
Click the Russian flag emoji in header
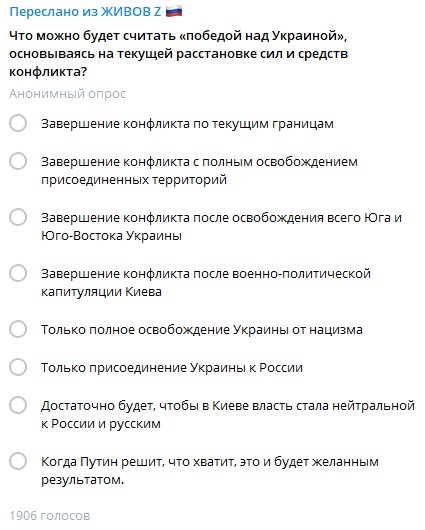click(x=174, y=11)
